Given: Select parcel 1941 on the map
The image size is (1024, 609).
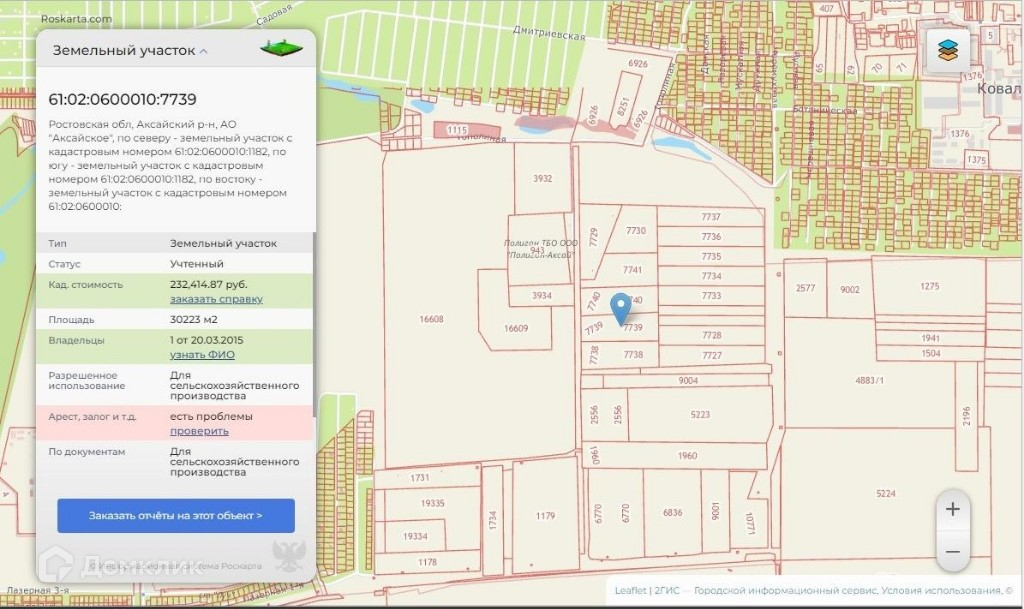Looking at the screenshot, I should pos(931,338).
